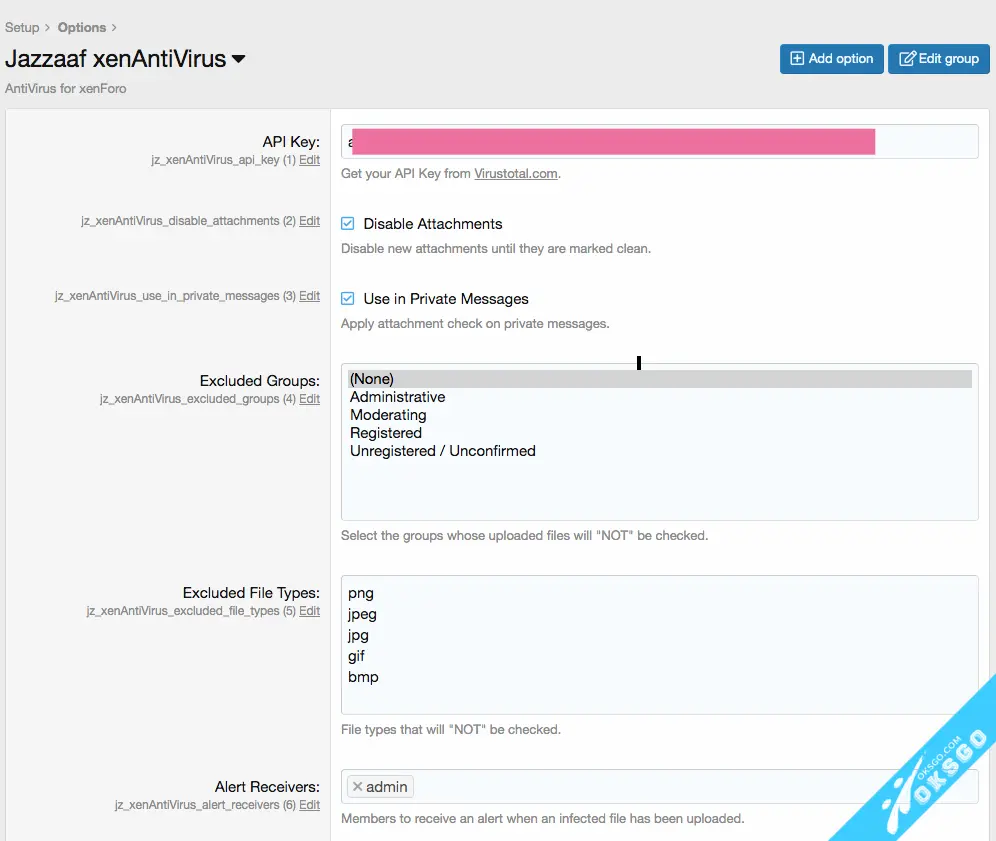Edit the alert_receivers option definition

(310, 805)
